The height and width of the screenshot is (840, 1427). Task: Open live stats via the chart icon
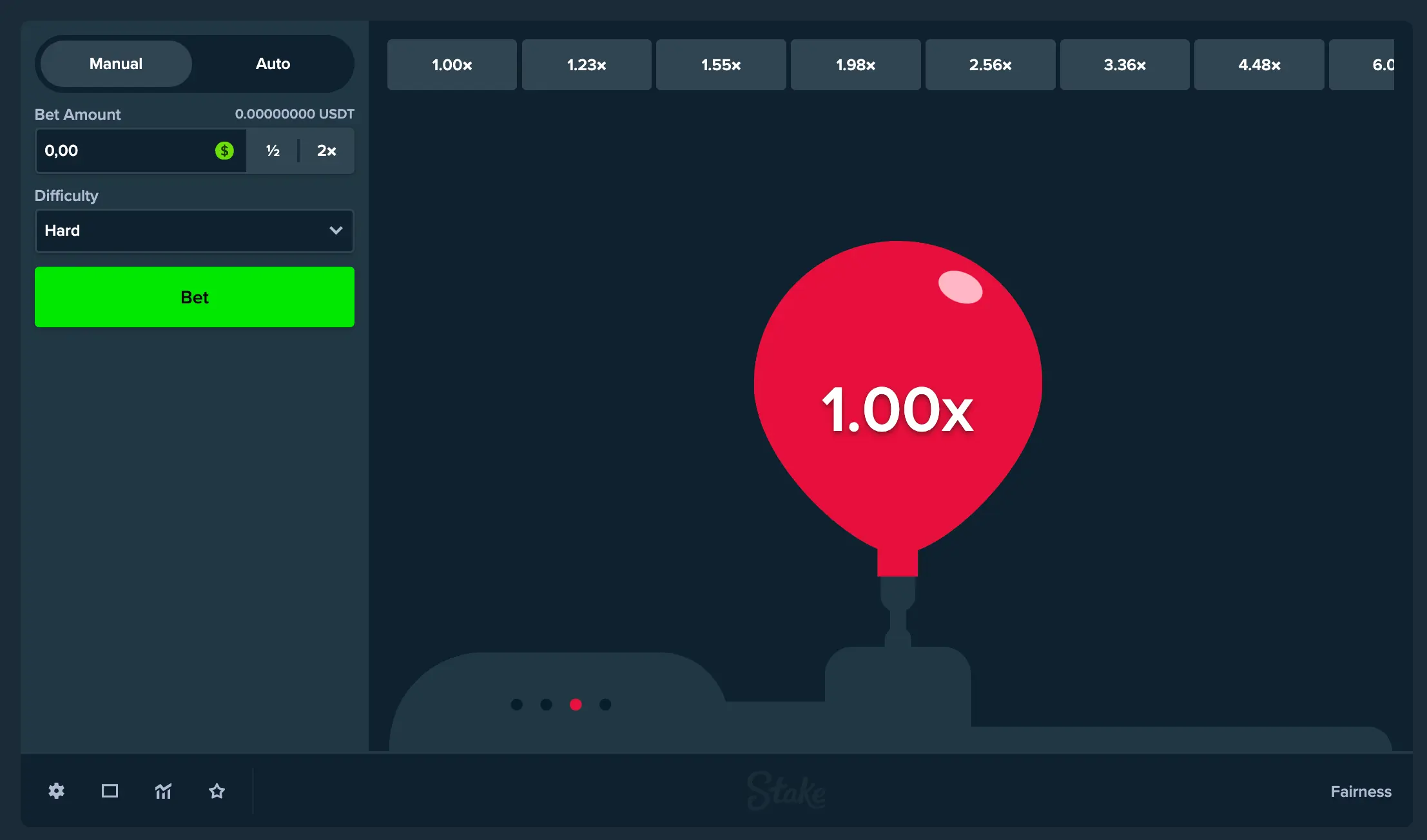(163, 791)
